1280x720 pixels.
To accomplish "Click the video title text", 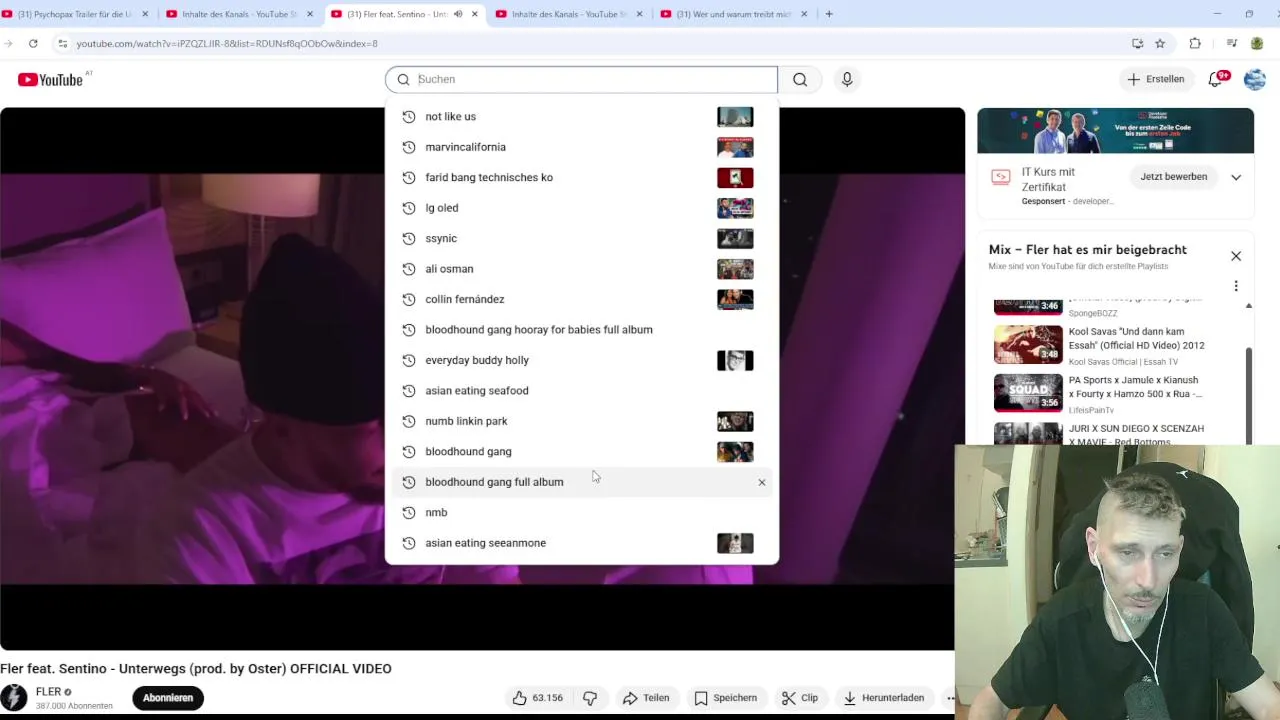I will click(x=196, y=668).
